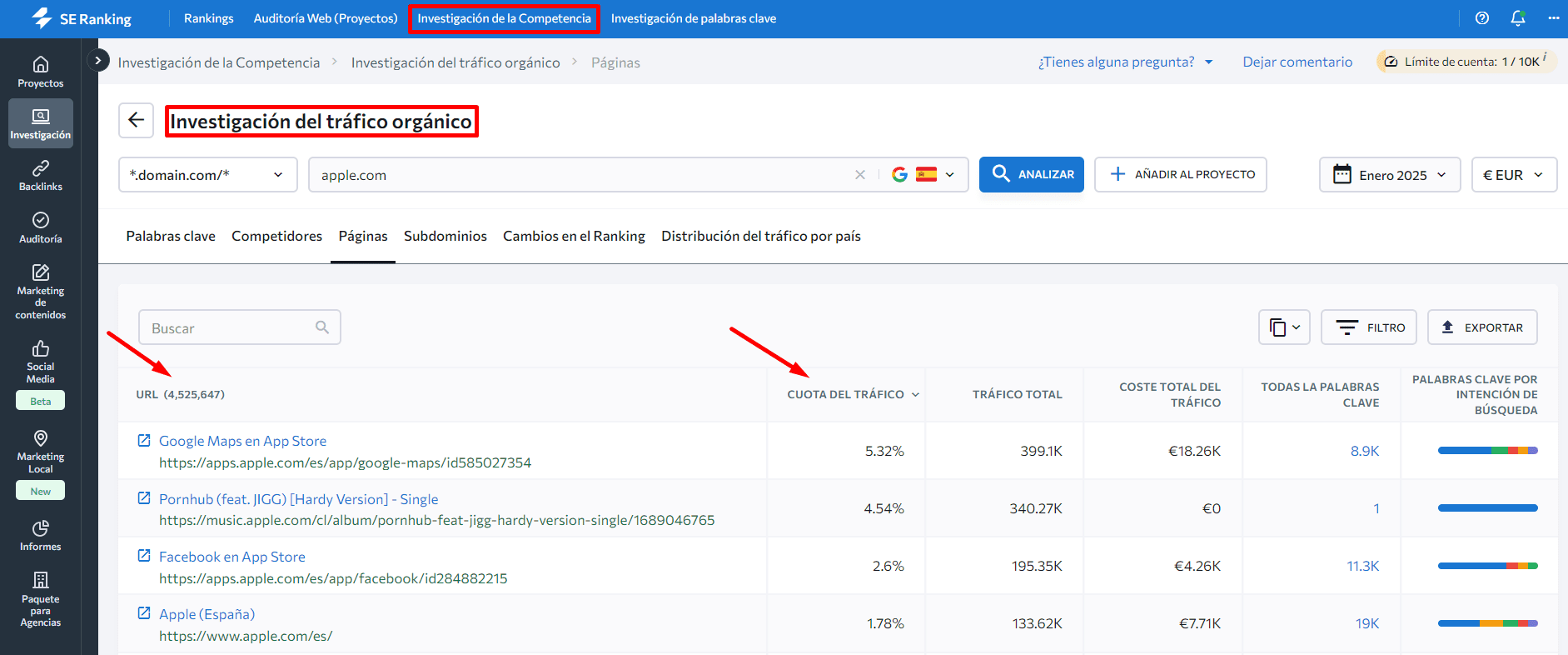Click the search magnifier in Buscar field
This screenshot has height=655, width=1568.
[x=322, y=327]
